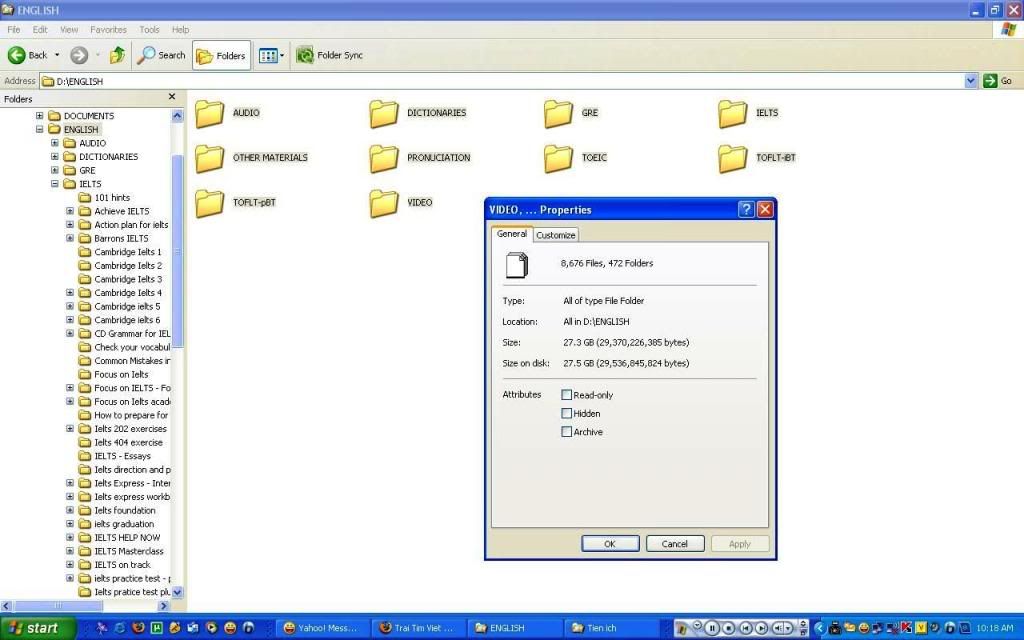This screenshot has height=640, width=1024.
Task: Launch Folder Sync from the toolbar
Action: tap(329, 56)
